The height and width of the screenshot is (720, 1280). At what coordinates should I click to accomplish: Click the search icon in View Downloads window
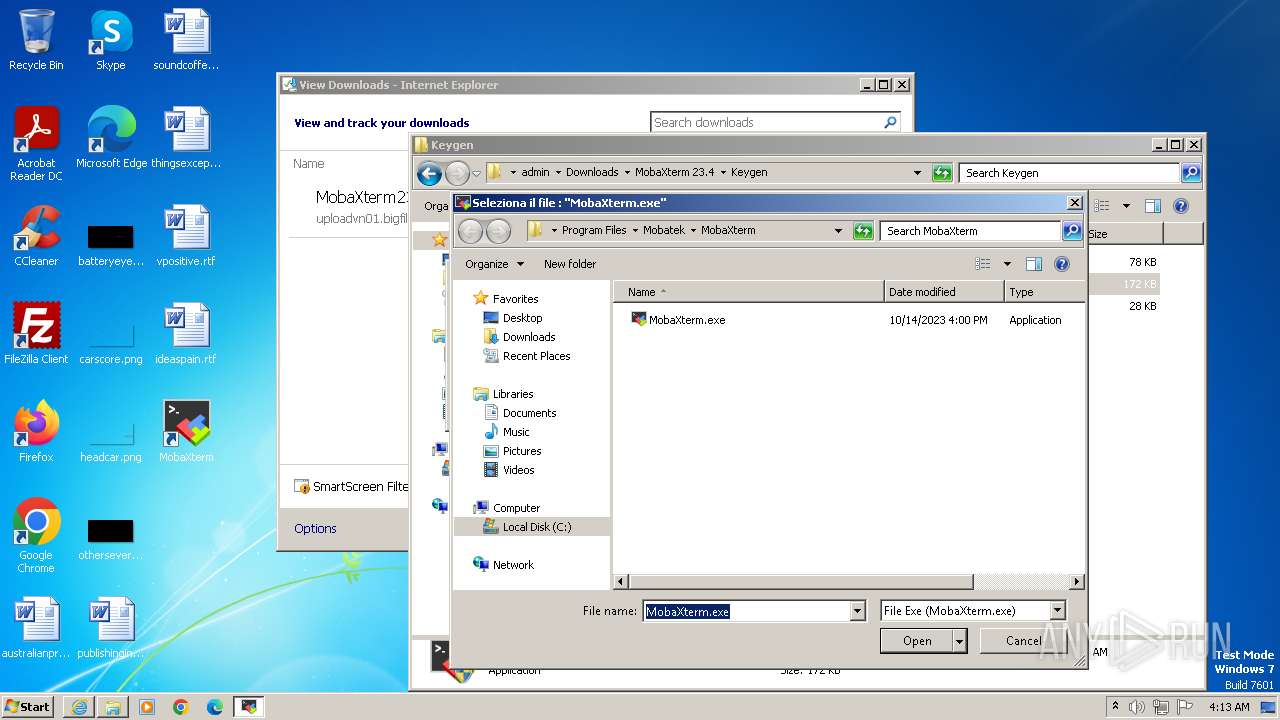coord(890,122)
